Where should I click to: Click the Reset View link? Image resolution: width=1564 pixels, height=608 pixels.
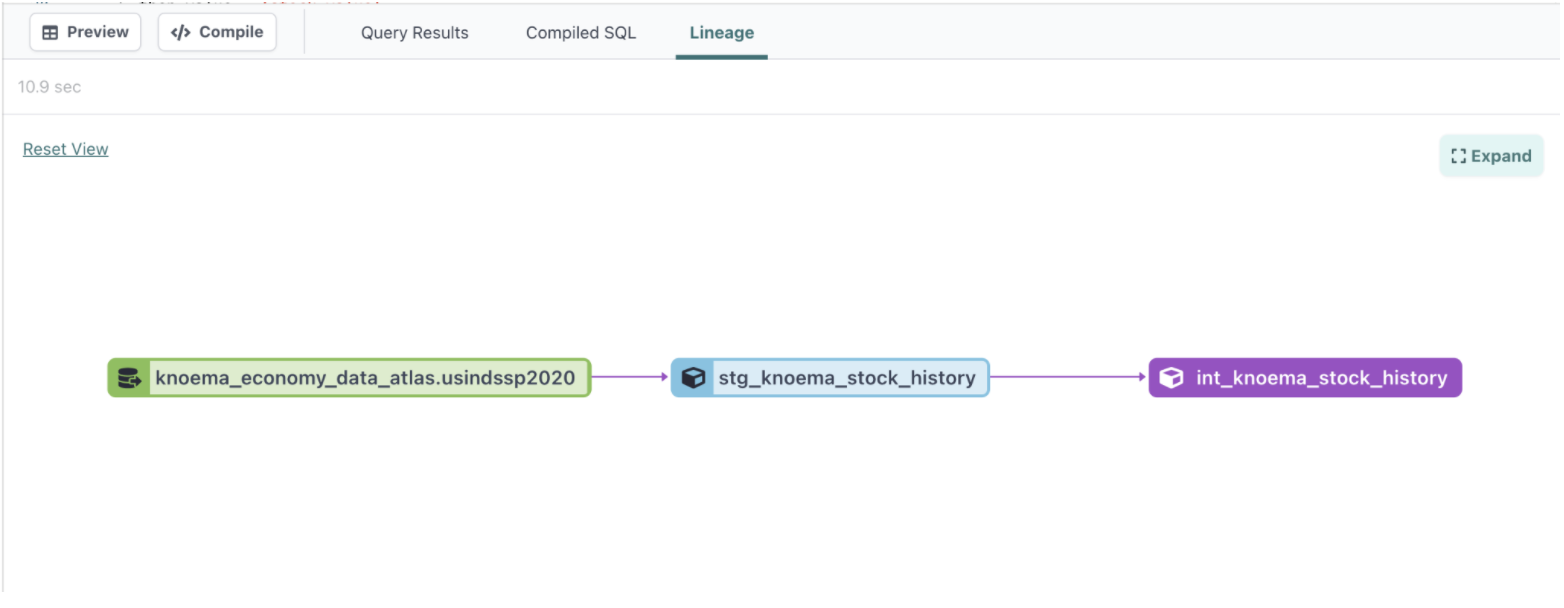pos(65,149)
